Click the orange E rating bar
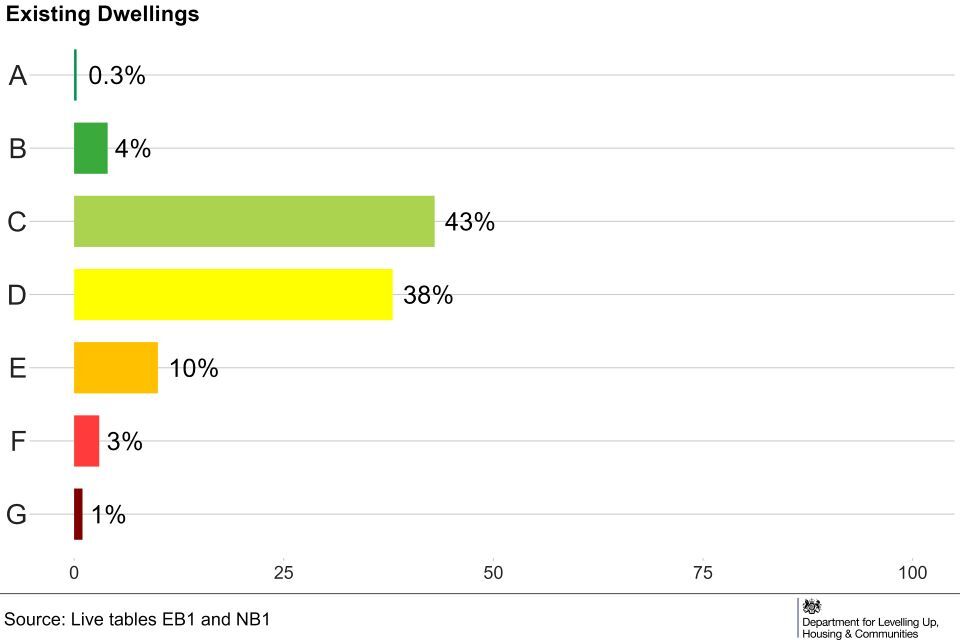Screen dimensions: 960x640 pyautogui.click(x=116, y=367)
